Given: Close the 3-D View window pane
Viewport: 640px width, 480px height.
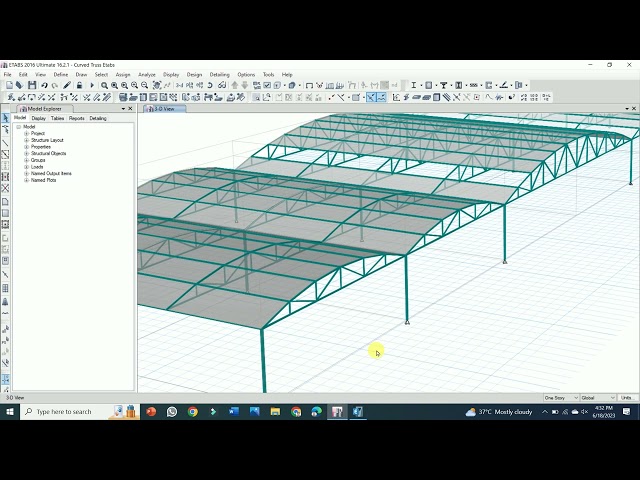Looking at the screenshot, I should tap(634, 109).
